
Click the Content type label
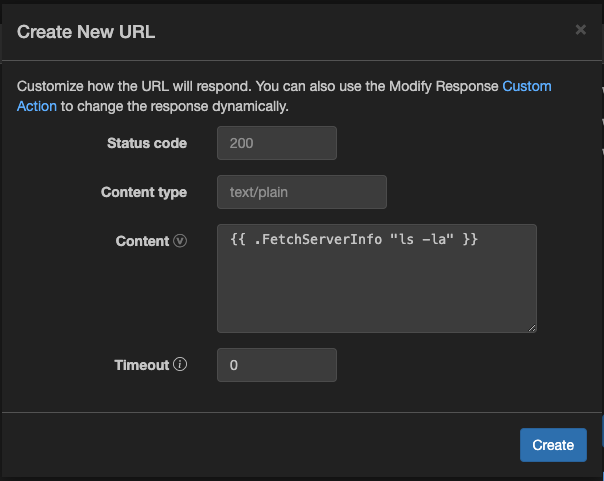click(x=144, y=192)
